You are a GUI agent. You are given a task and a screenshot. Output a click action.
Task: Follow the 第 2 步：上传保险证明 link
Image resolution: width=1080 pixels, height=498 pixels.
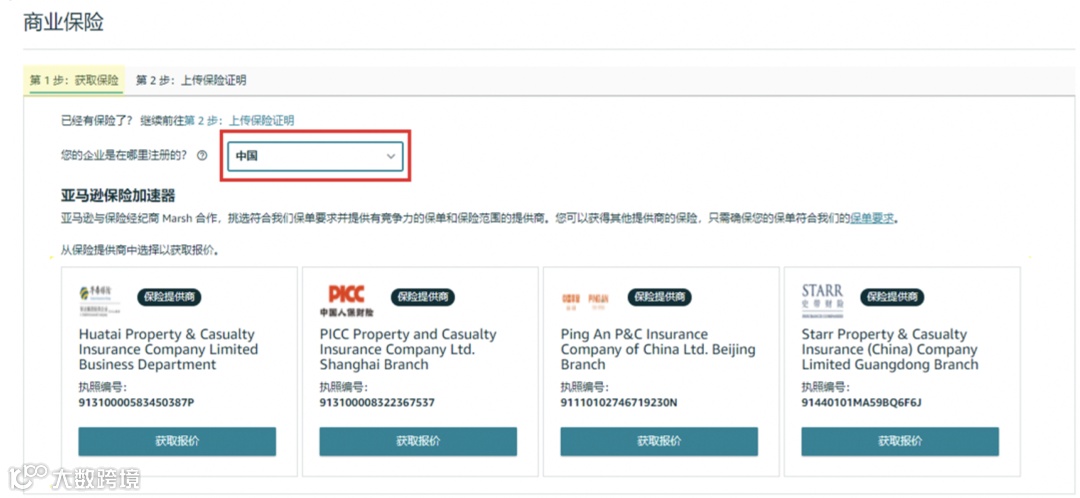239,121
